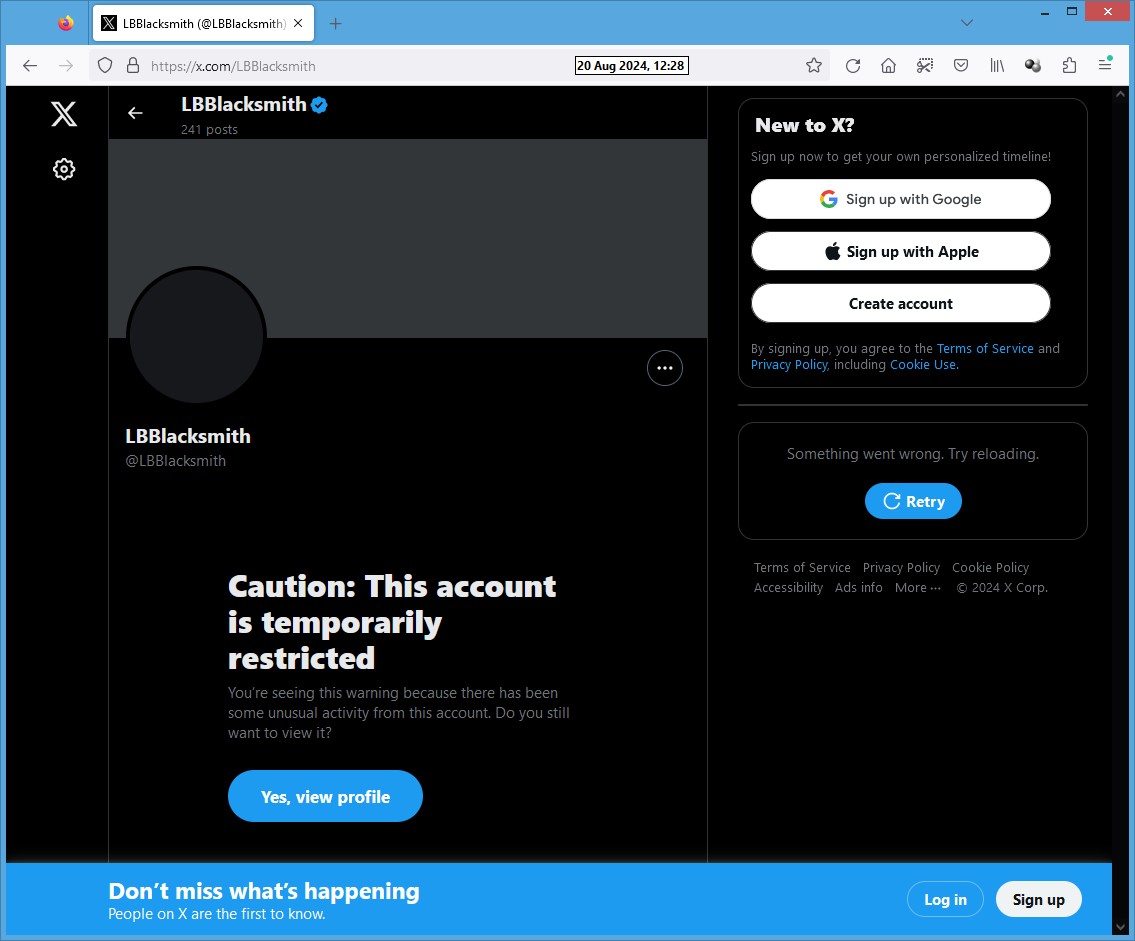Select the LBBlacksmith browser tab
Screen dimensions: 1135x941
click(203, 23)
